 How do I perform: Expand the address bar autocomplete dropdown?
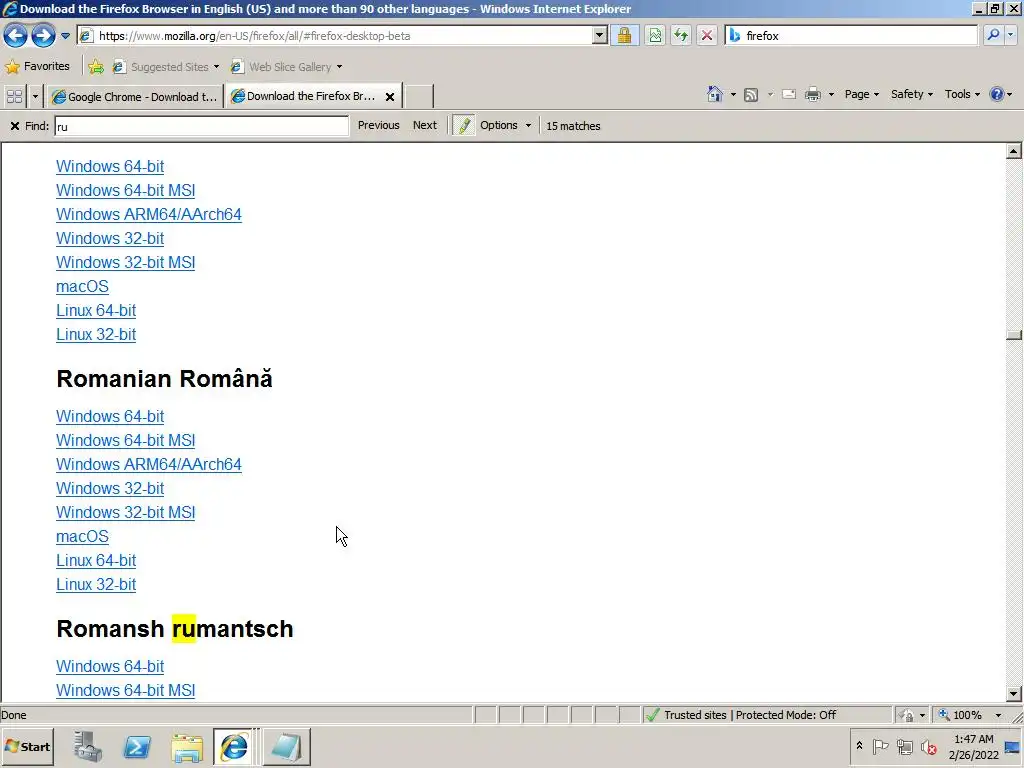pyautogui.click(x=600, y=36)
